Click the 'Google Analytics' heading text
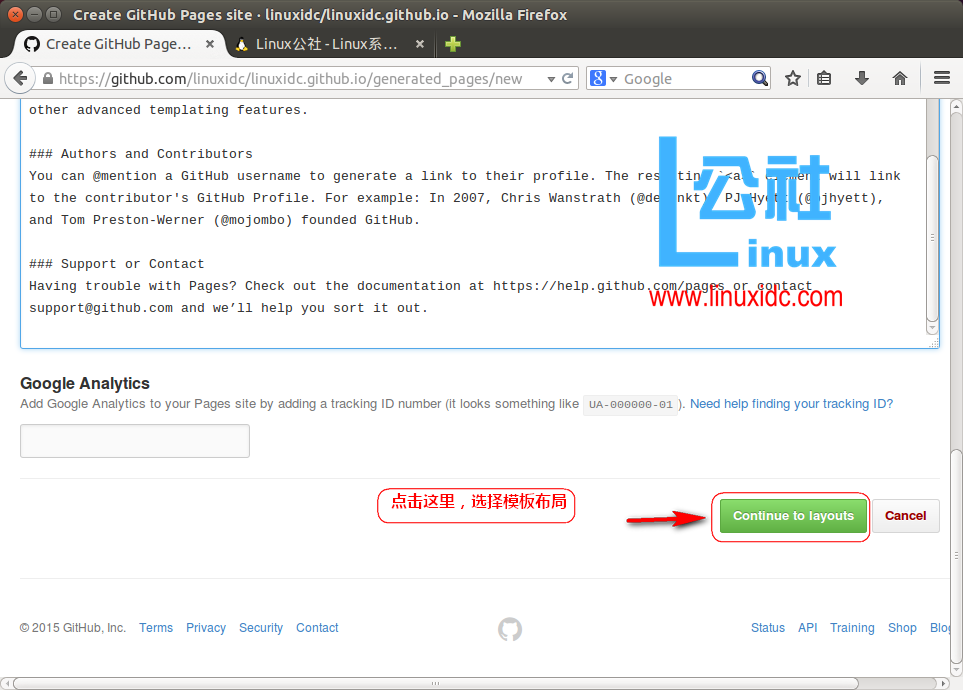Image resolution: width=963 pixels, height=690 pixels. coord(85,383)
